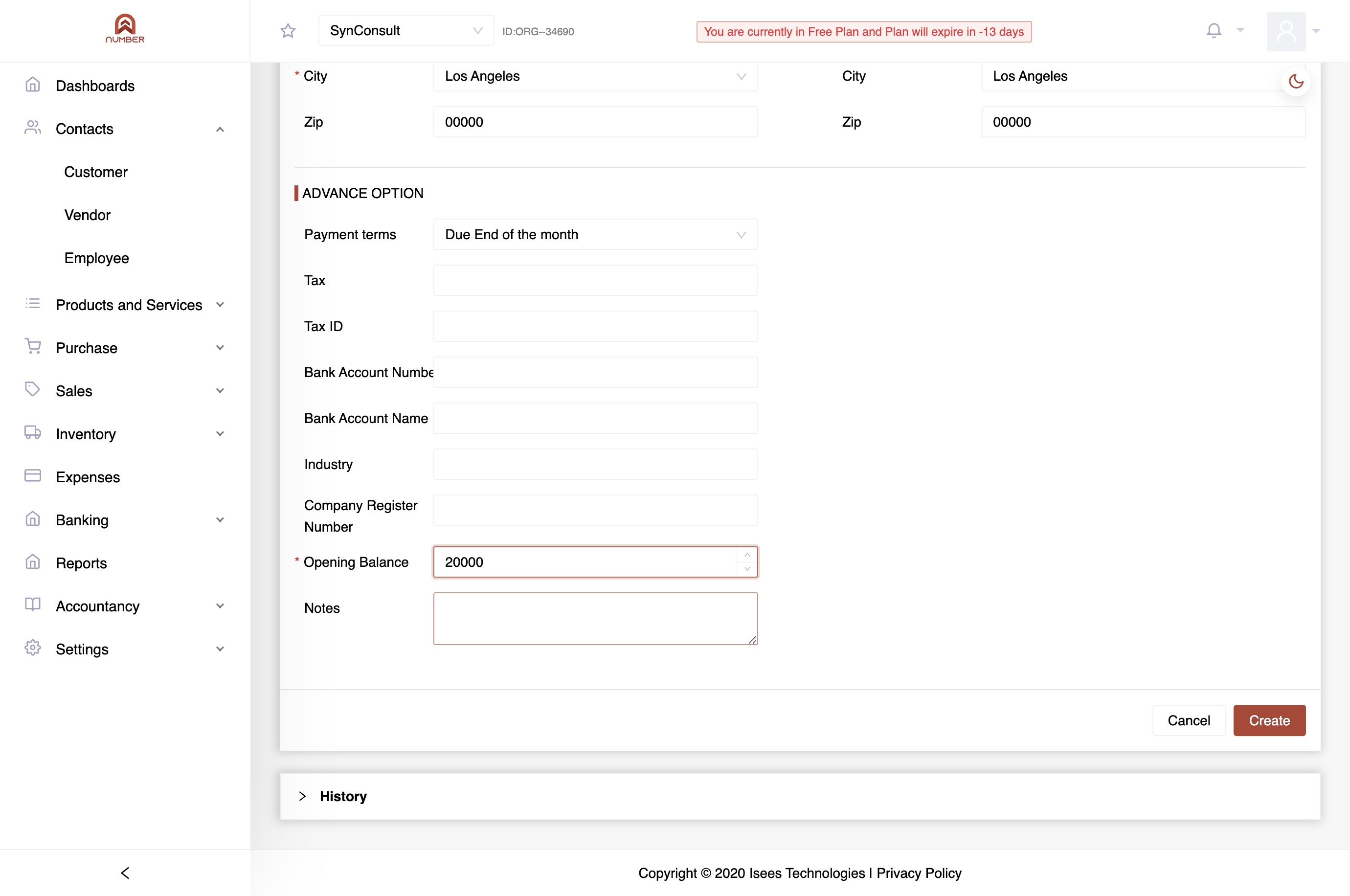Open the notification dropdown caret
1350x896 pixels.
[x=1240, y=30]
